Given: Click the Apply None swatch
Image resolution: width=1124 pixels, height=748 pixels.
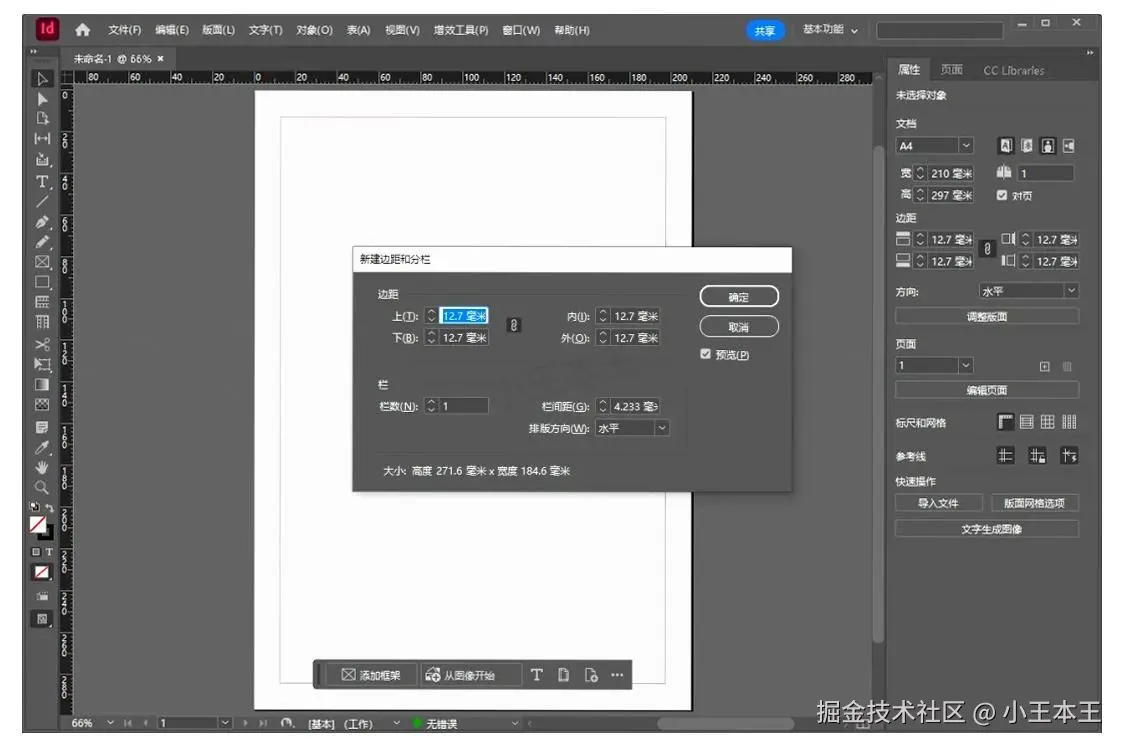Looking at the screenshot, I should [42, 572].
